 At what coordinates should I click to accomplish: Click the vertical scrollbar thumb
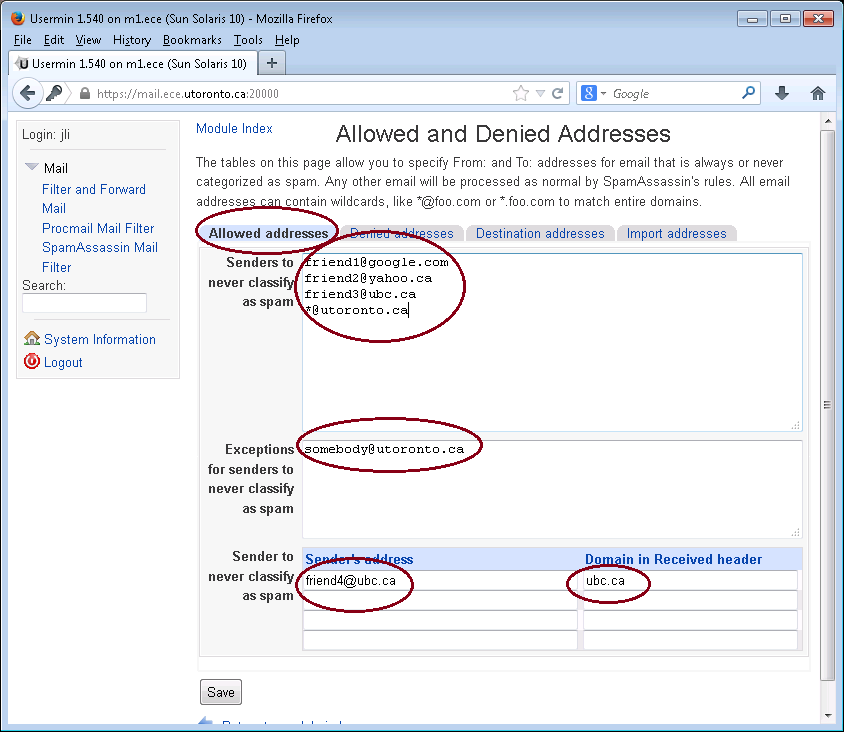(x=827, y=405)
